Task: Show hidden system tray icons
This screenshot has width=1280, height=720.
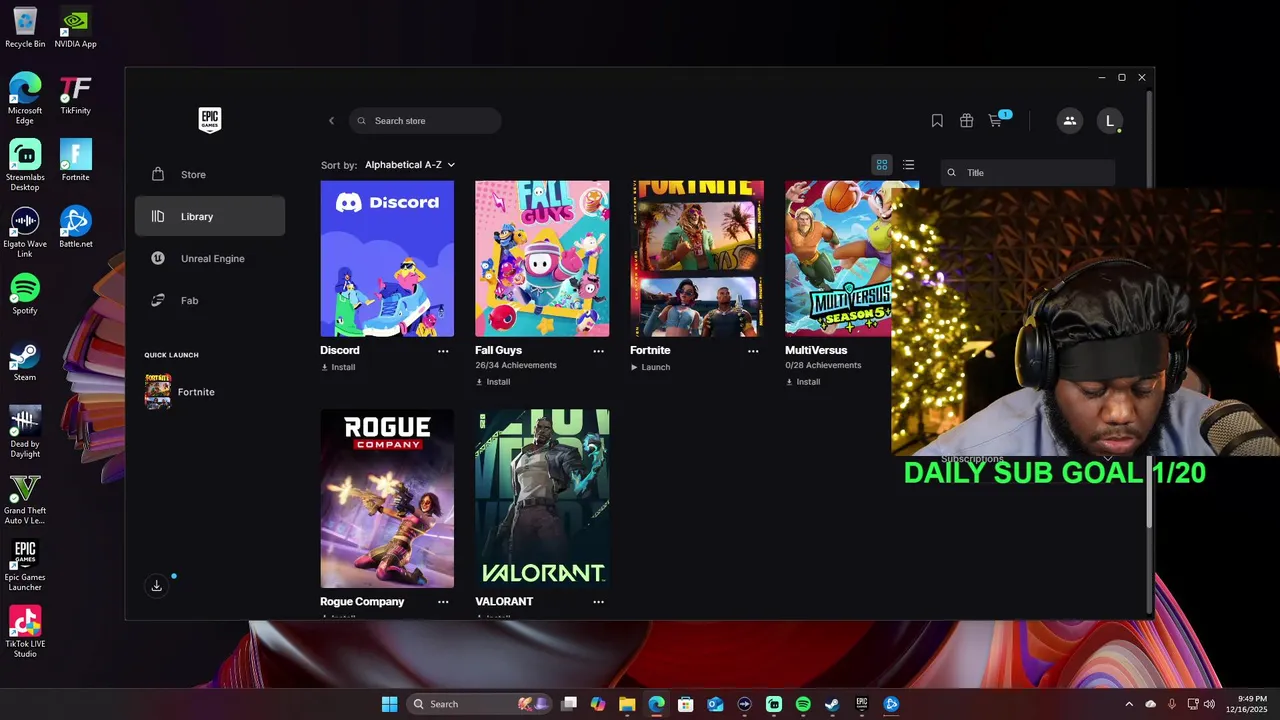Action: 1129,704
